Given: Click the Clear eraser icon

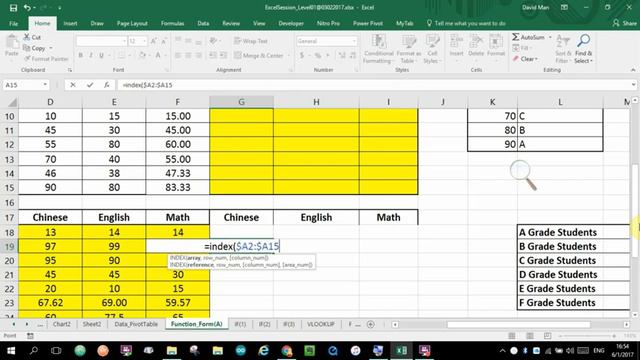Looking at the screenshot, I should tap(516, 59).
